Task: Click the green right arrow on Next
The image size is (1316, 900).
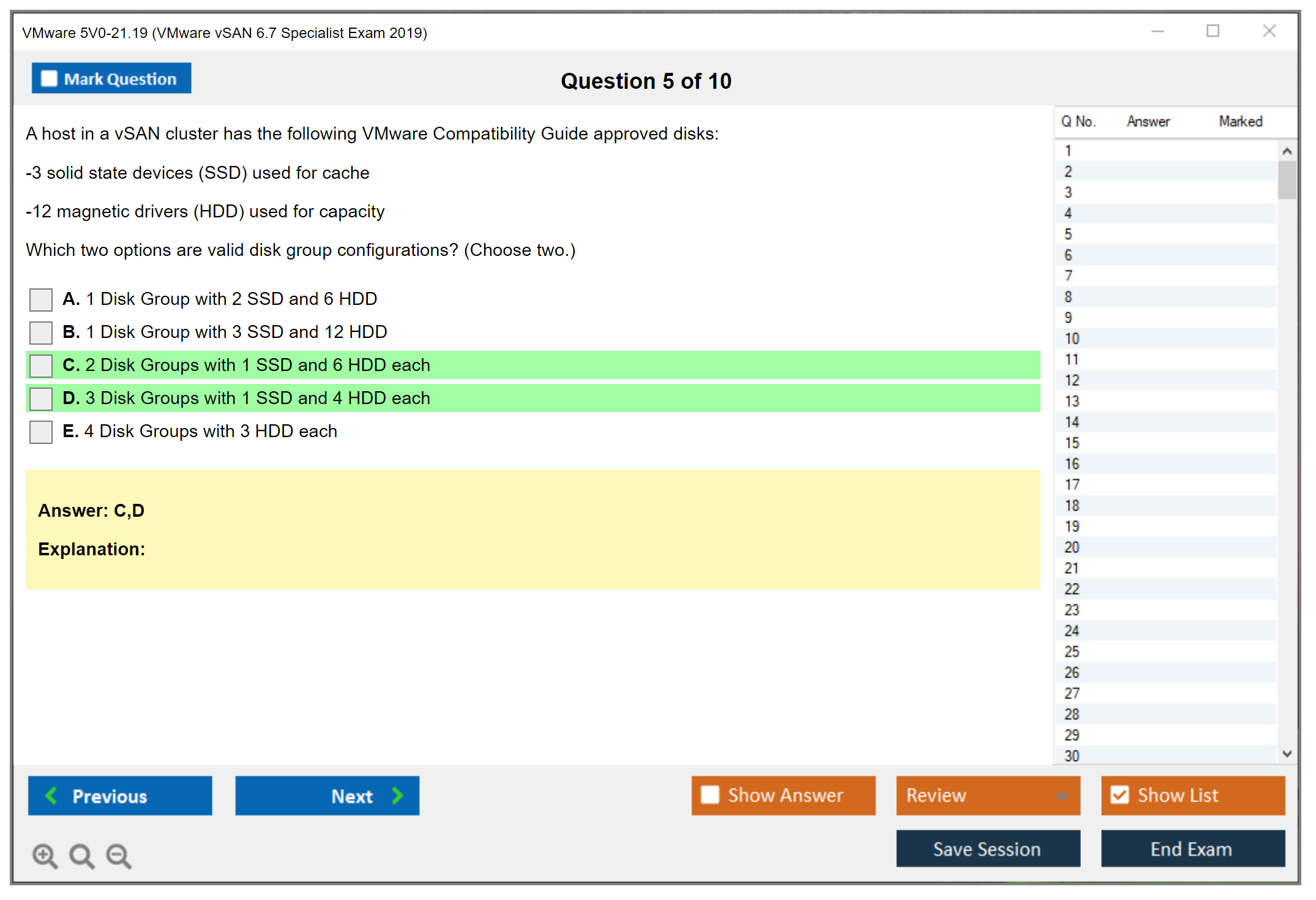Action: pyautogui.click(x=397, y=795)
